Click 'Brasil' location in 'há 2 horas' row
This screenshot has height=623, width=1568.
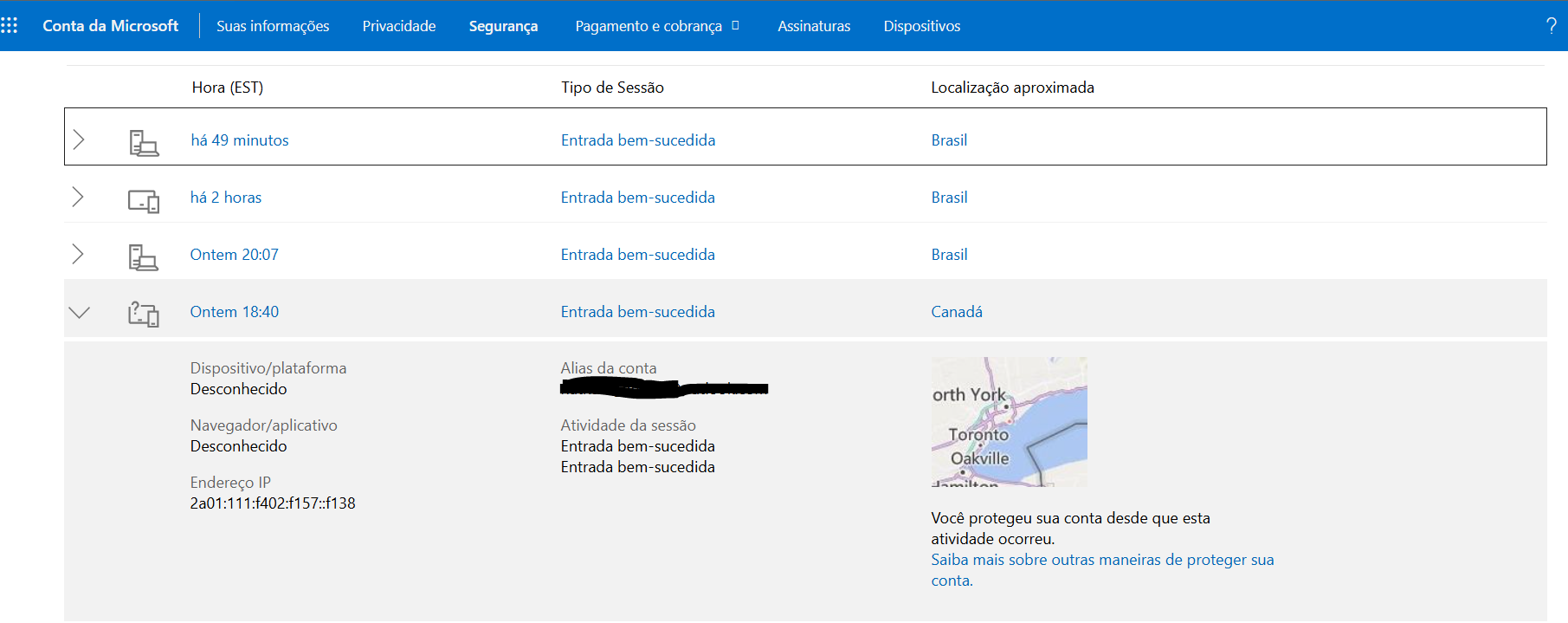pos(949,198)
